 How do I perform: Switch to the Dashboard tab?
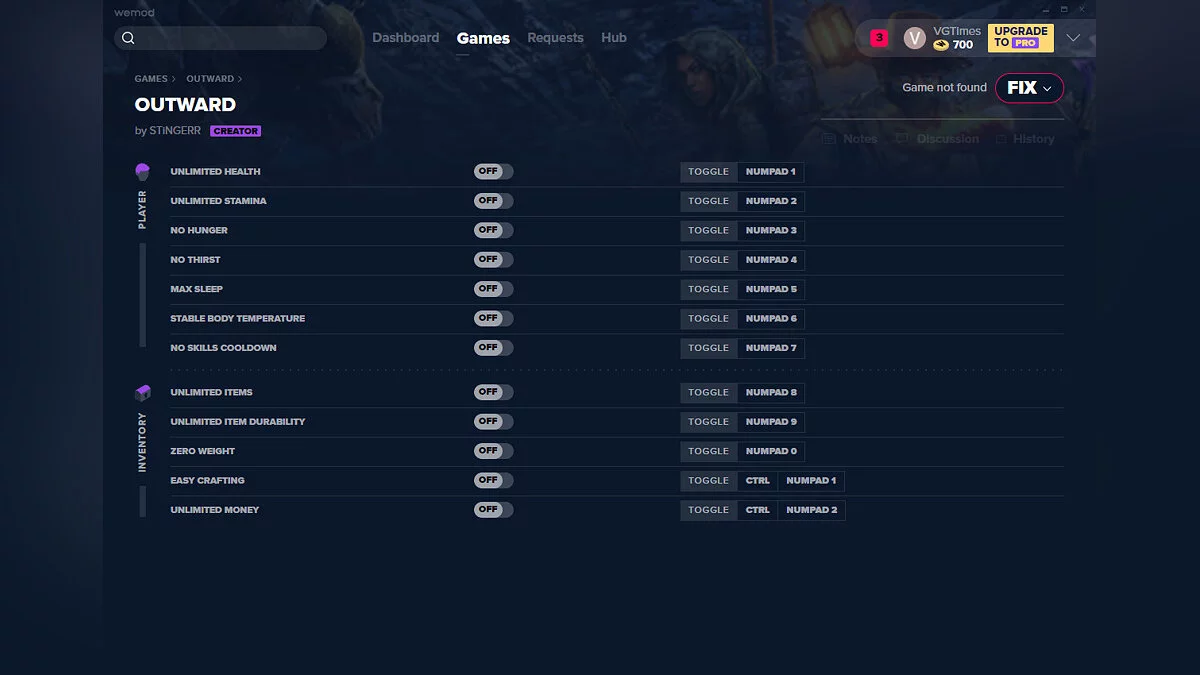coord(405,38)
